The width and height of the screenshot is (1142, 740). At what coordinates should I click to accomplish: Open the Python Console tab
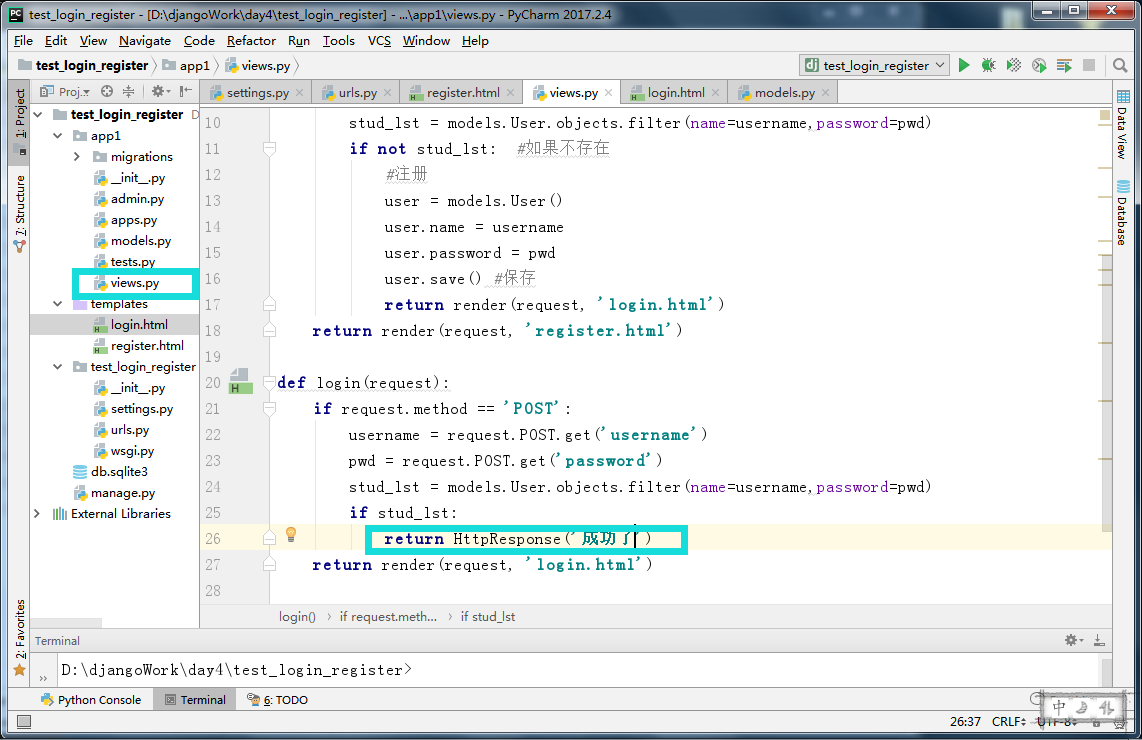click(91, 700)
